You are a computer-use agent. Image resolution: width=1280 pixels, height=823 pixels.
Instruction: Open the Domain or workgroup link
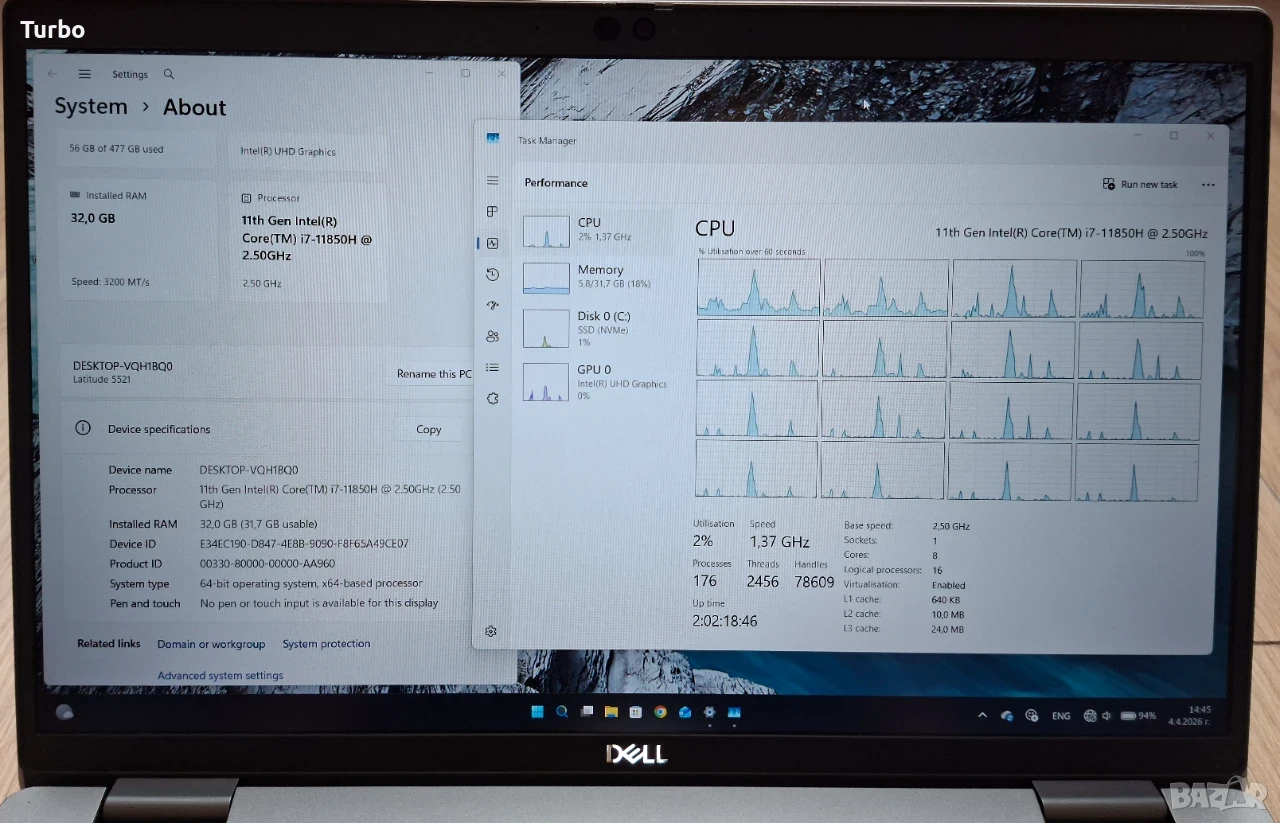(x=211, y=644)
